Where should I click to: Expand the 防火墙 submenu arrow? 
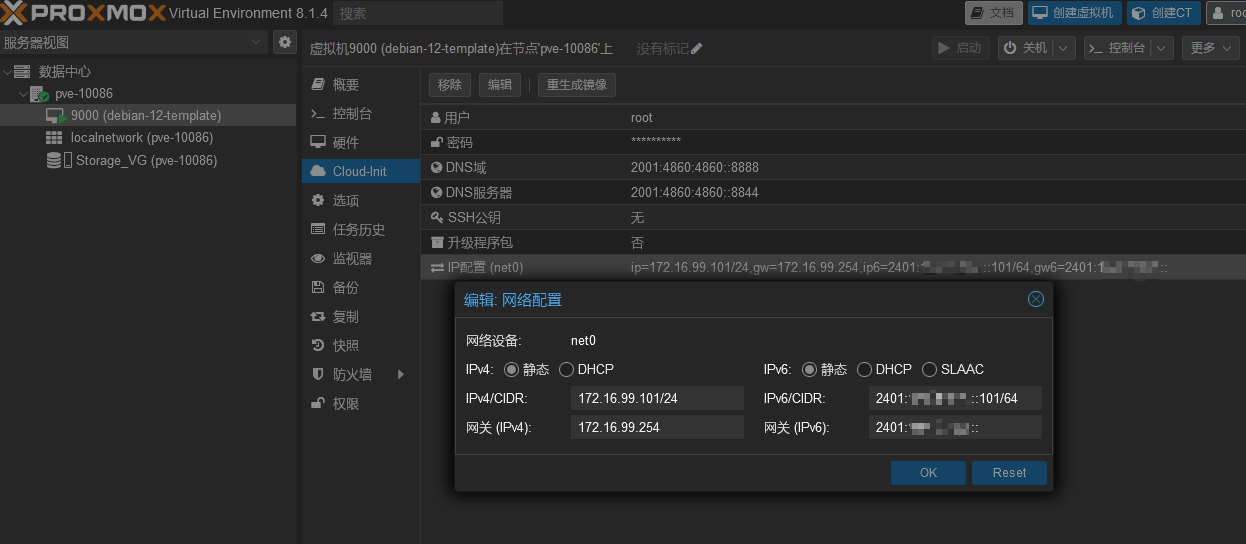(x=401, y=374)
